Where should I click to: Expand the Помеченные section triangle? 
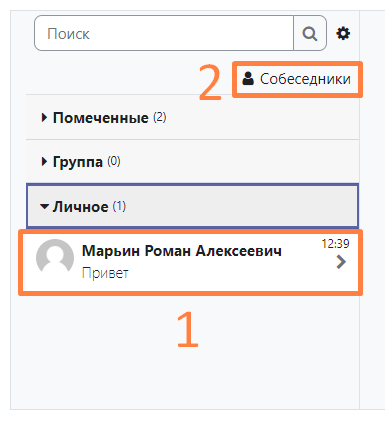(x=44, y=118)
